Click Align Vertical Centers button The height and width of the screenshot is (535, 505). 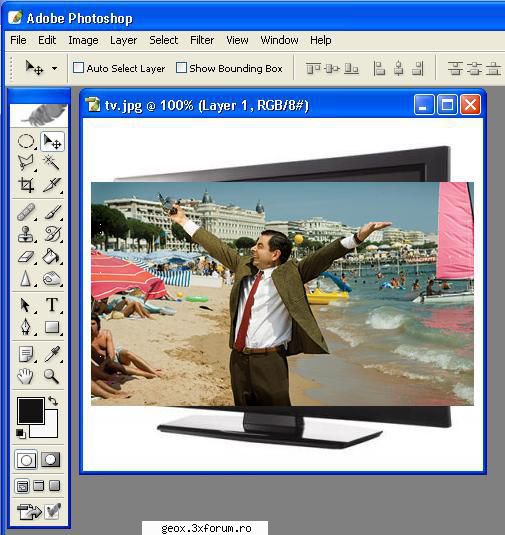coord(332,69)
